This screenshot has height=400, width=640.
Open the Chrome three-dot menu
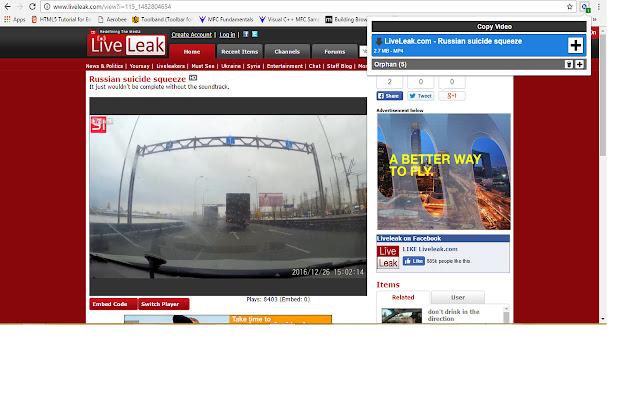pyautogui.click(x=598, y=7)
